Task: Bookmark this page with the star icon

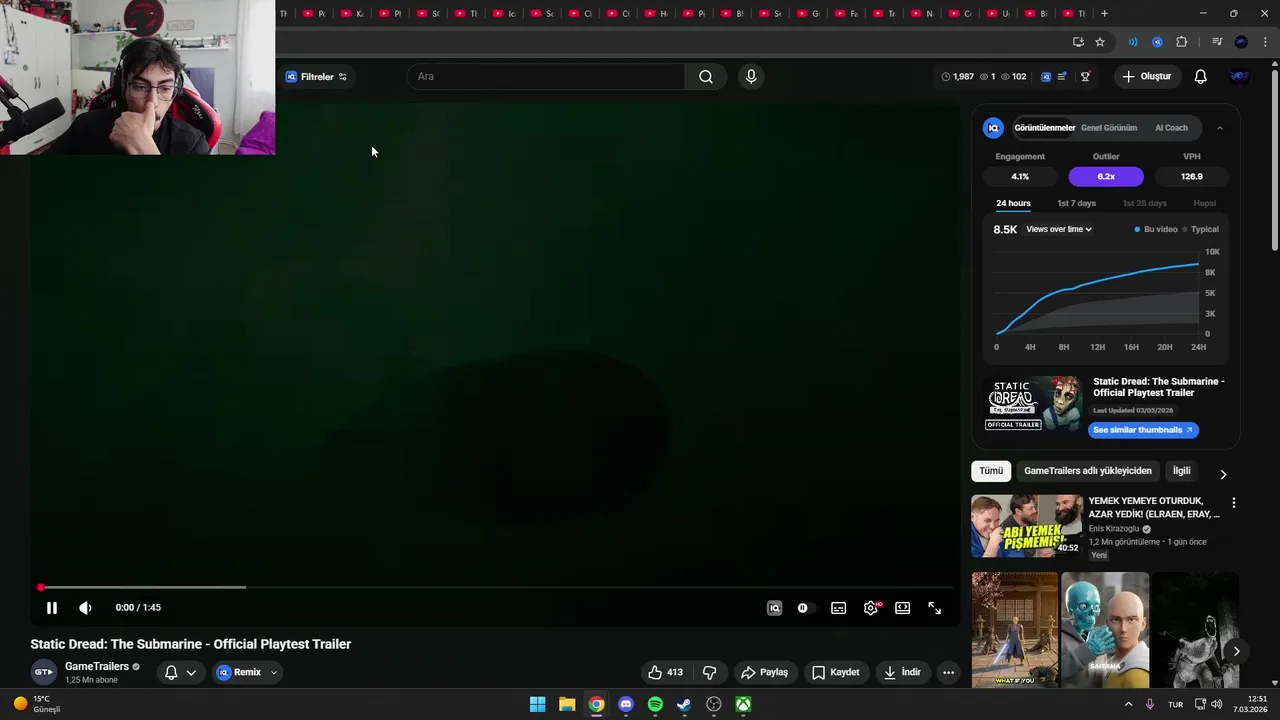Action: 1100,42
